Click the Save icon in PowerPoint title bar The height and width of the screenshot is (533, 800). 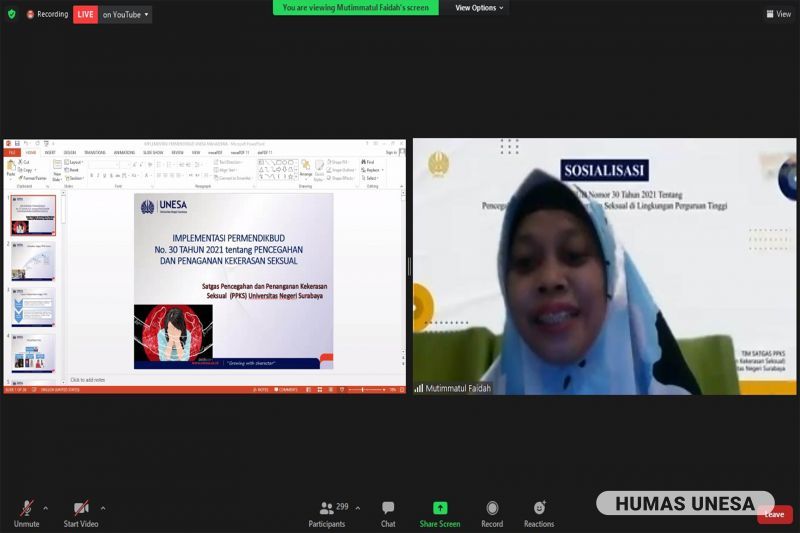[x=17, y=144]
